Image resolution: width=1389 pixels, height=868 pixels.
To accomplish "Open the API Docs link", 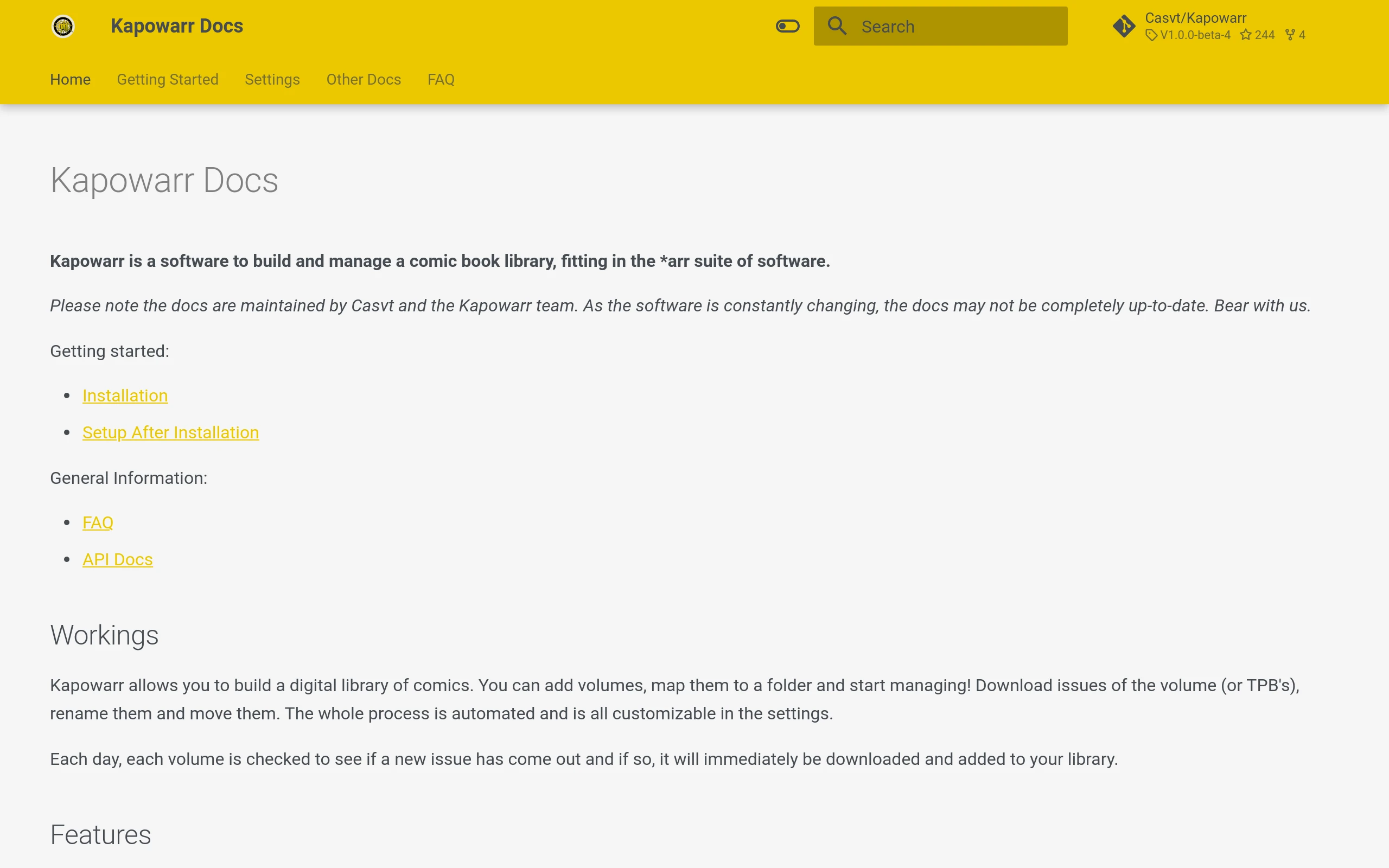I will coord(118,560).
